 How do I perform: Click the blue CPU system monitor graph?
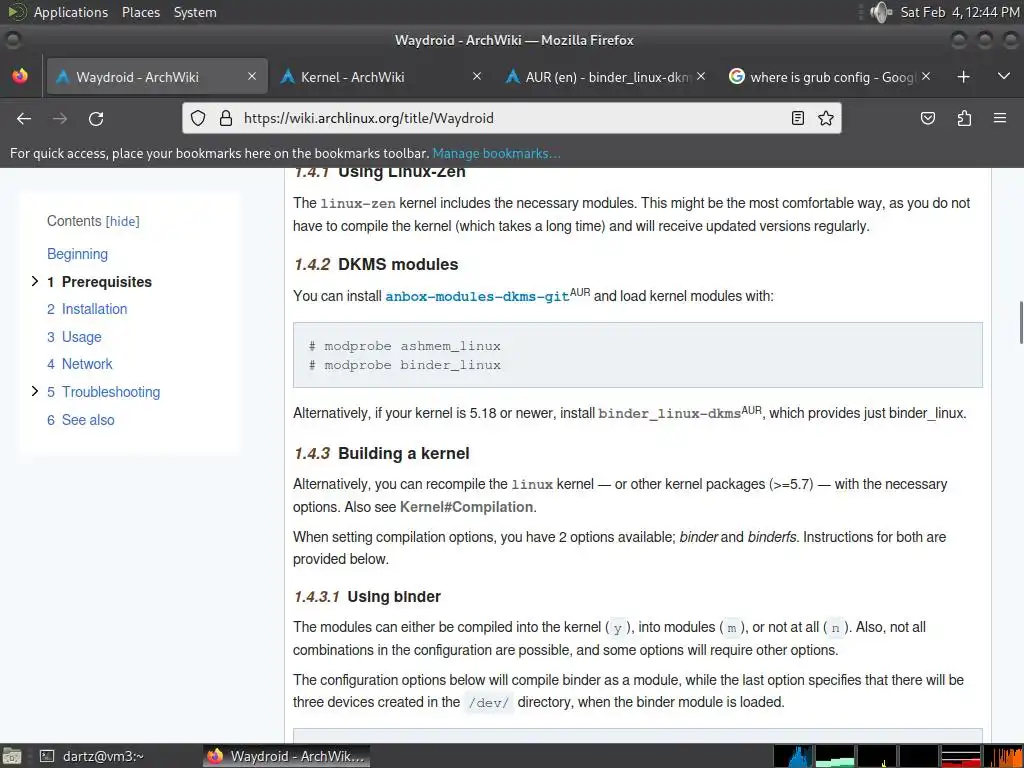click(x=793, y=756)
